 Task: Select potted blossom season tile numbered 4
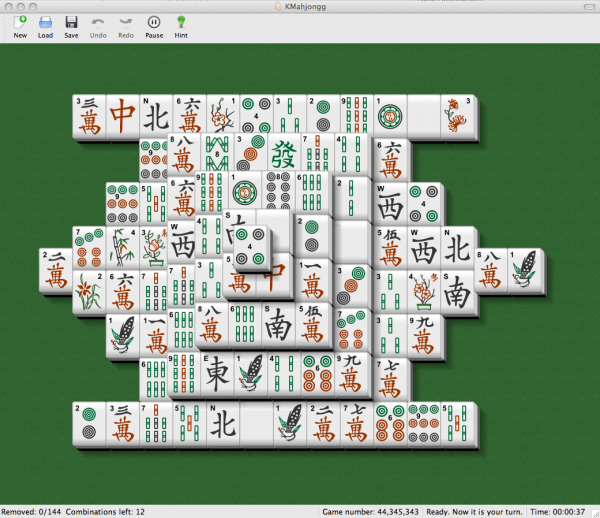[x=424, y=292]
